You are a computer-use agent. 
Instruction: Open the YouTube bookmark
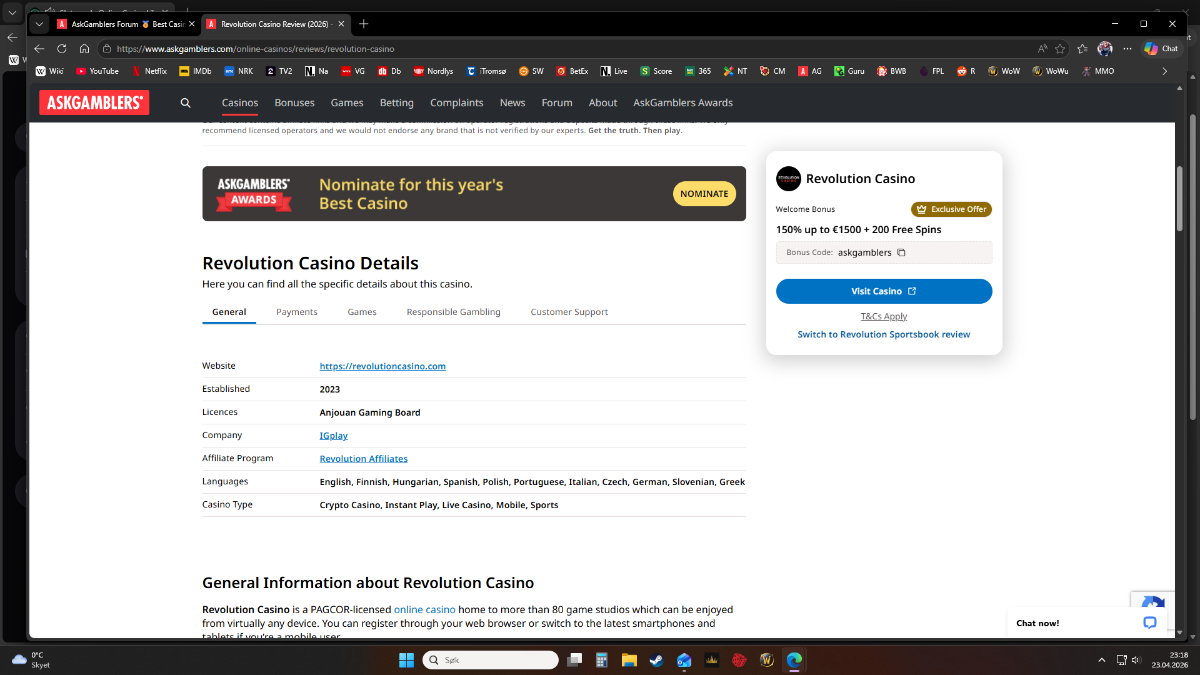pyautogui.click(x=97, y=71)
